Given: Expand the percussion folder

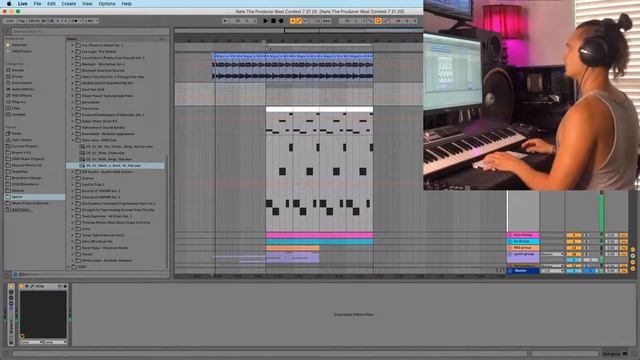Looking at the screenshot, I should pyautogui.click(x=73, y=102).
